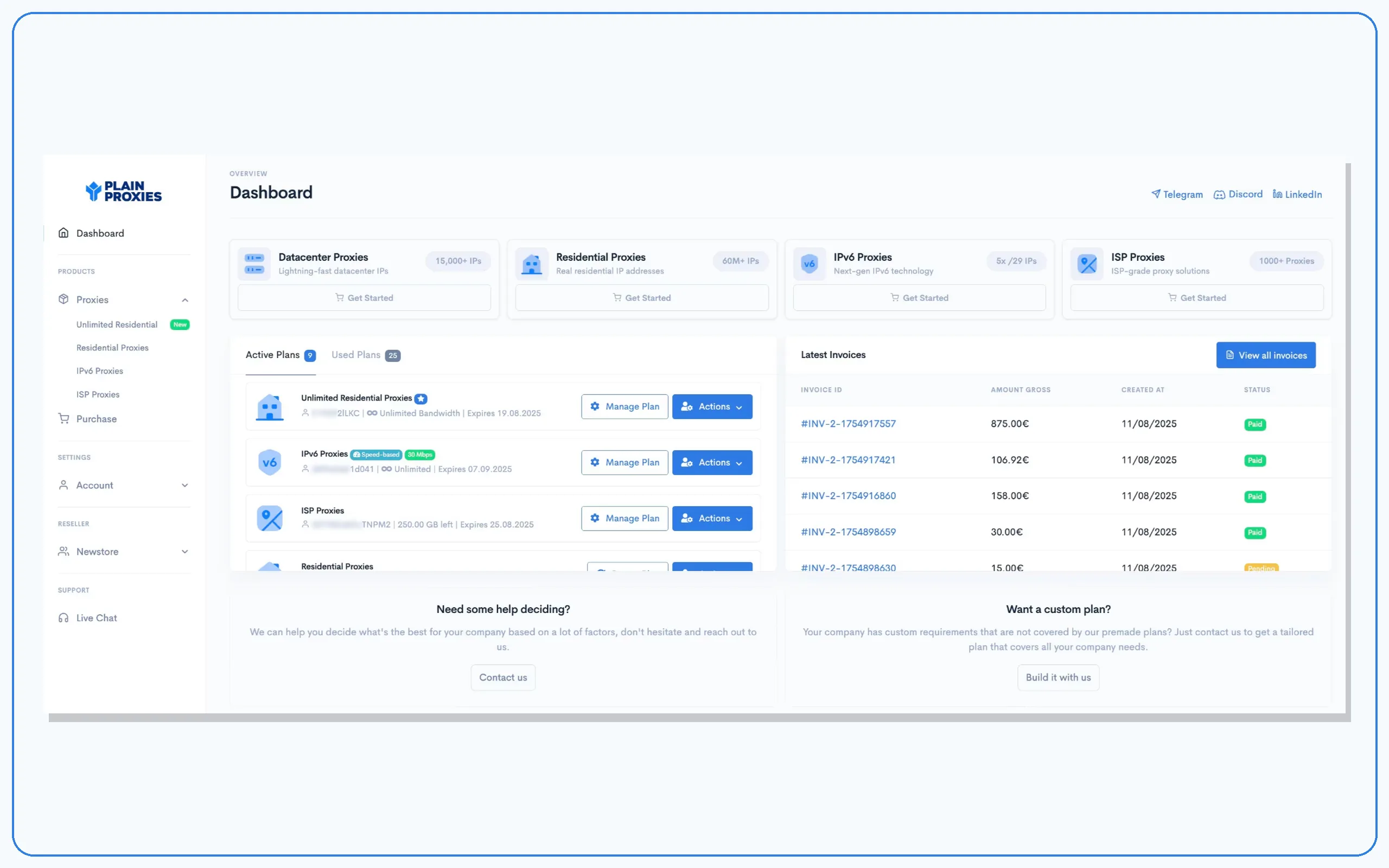The height and width of the screenshot is (868, 1389).
Task: Click the CREATED AT column header
Action: (x=1142, y=390)
